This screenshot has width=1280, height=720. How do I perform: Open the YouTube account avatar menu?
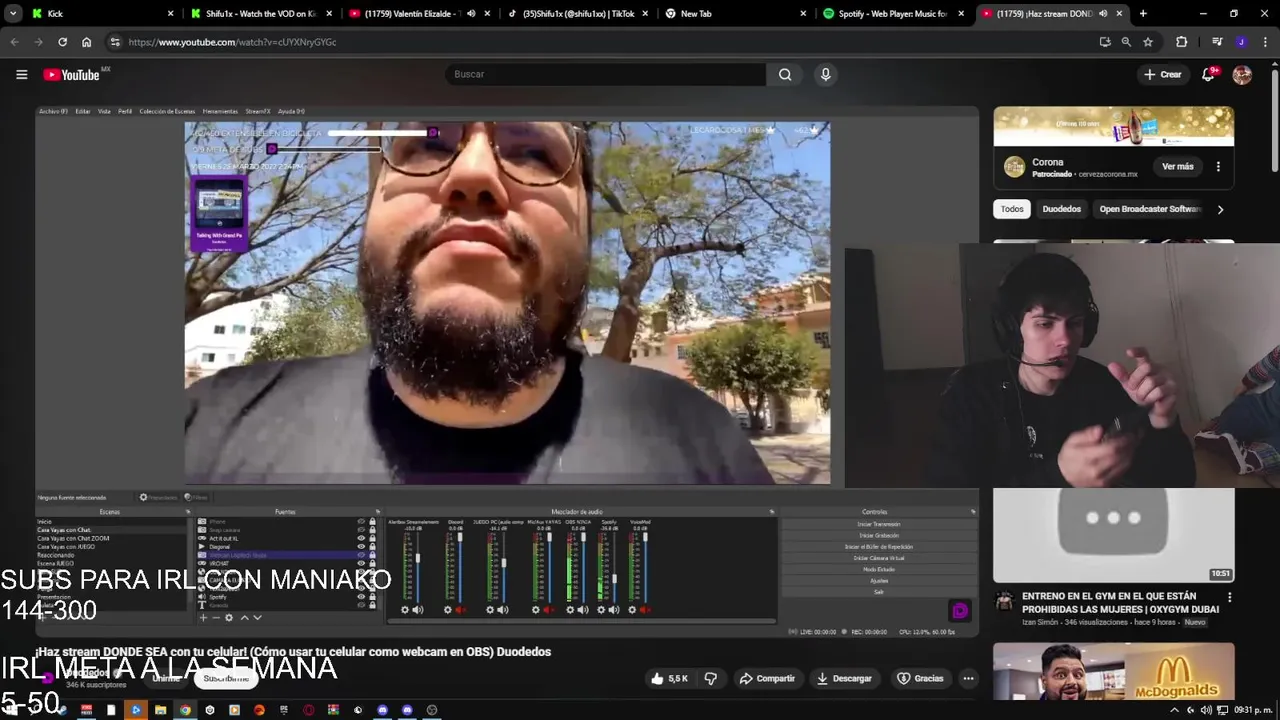pos(1242,74)
